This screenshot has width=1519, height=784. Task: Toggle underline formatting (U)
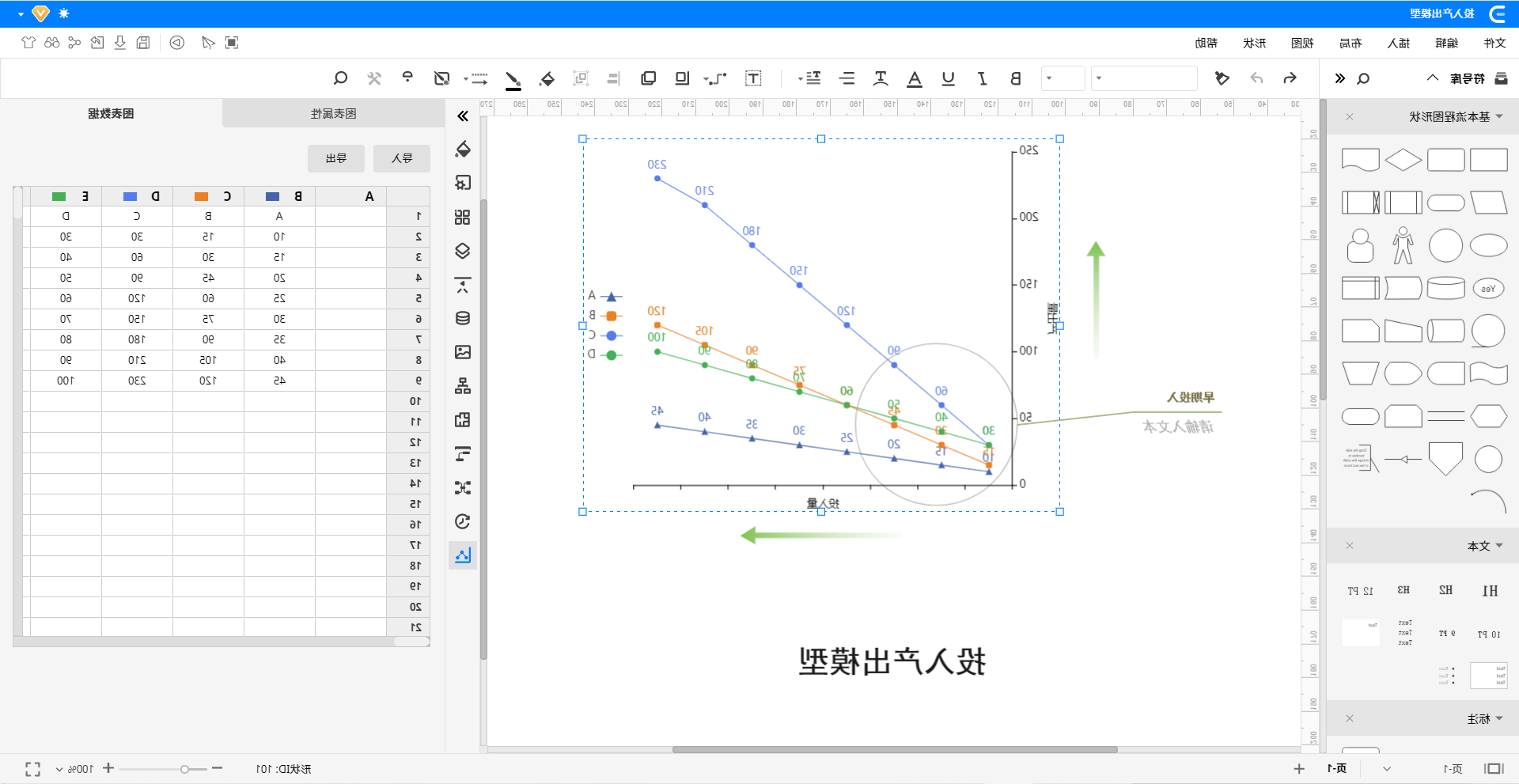point(948,78)
